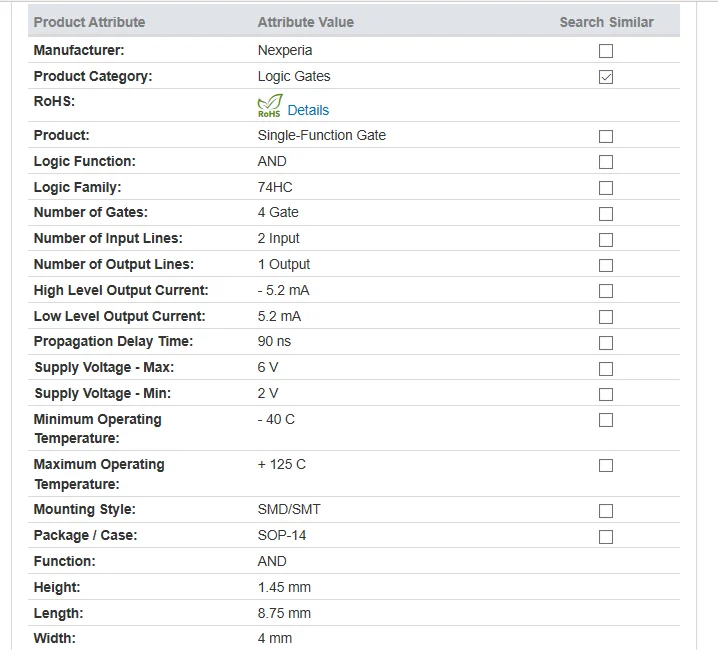718x650 pixels.
Task: Check the Propagation Delay Time checkbox
Action: click(x=605, y=343)
